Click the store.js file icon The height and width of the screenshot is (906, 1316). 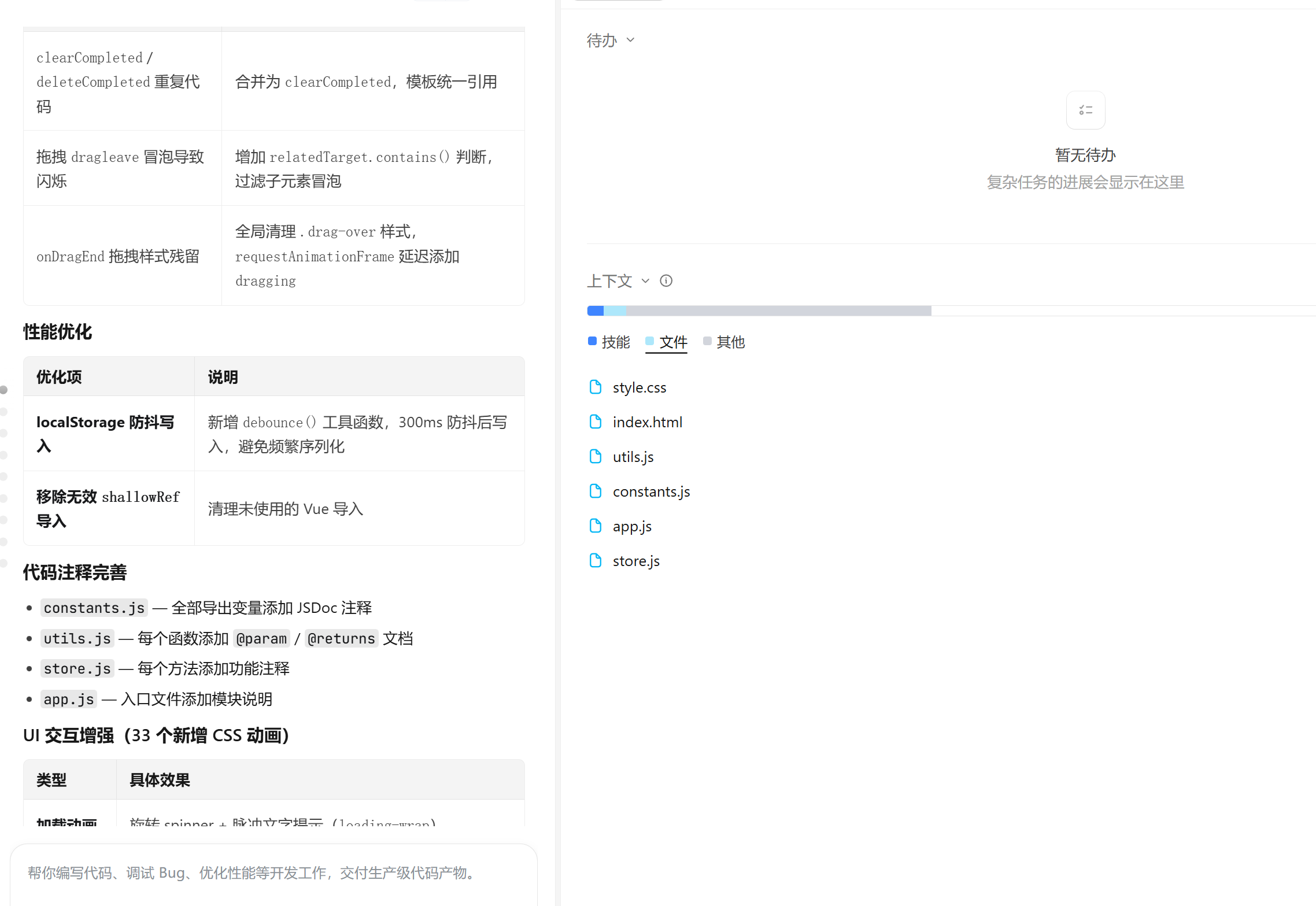[595, 560]
